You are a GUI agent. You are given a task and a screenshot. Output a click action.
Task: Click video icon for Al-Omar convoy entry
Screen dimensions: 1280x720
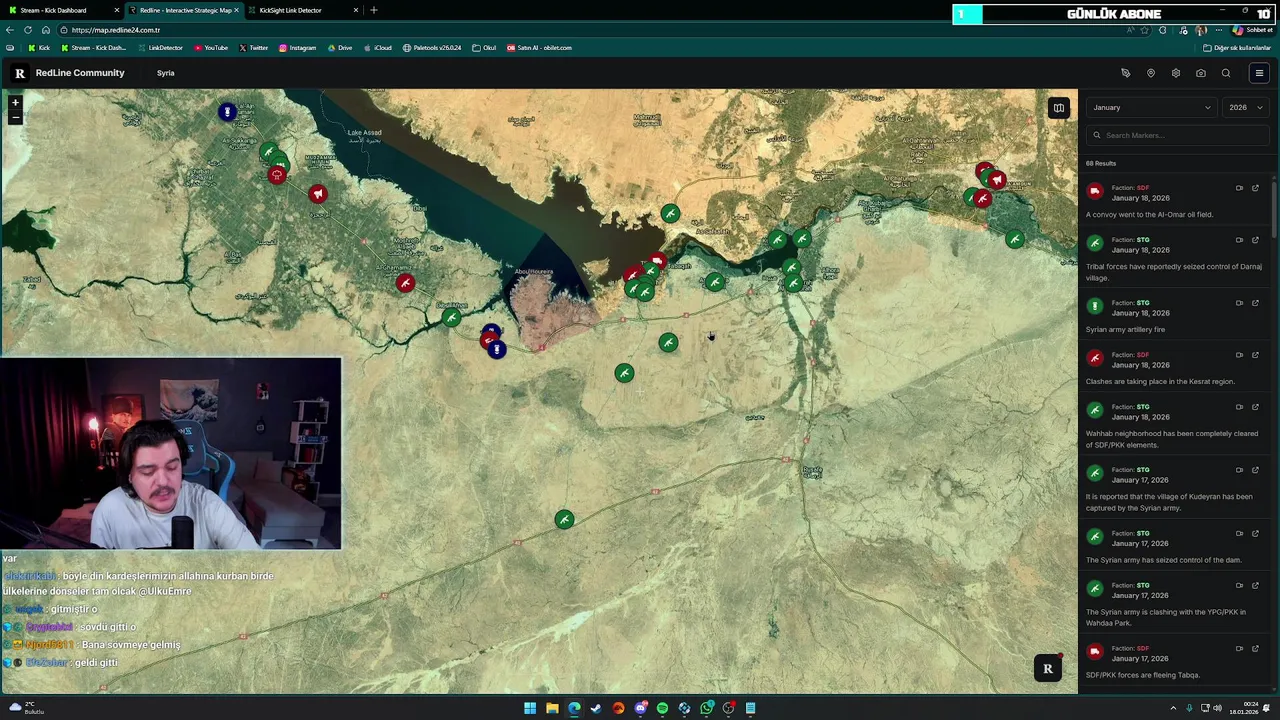click(1239, 188)
